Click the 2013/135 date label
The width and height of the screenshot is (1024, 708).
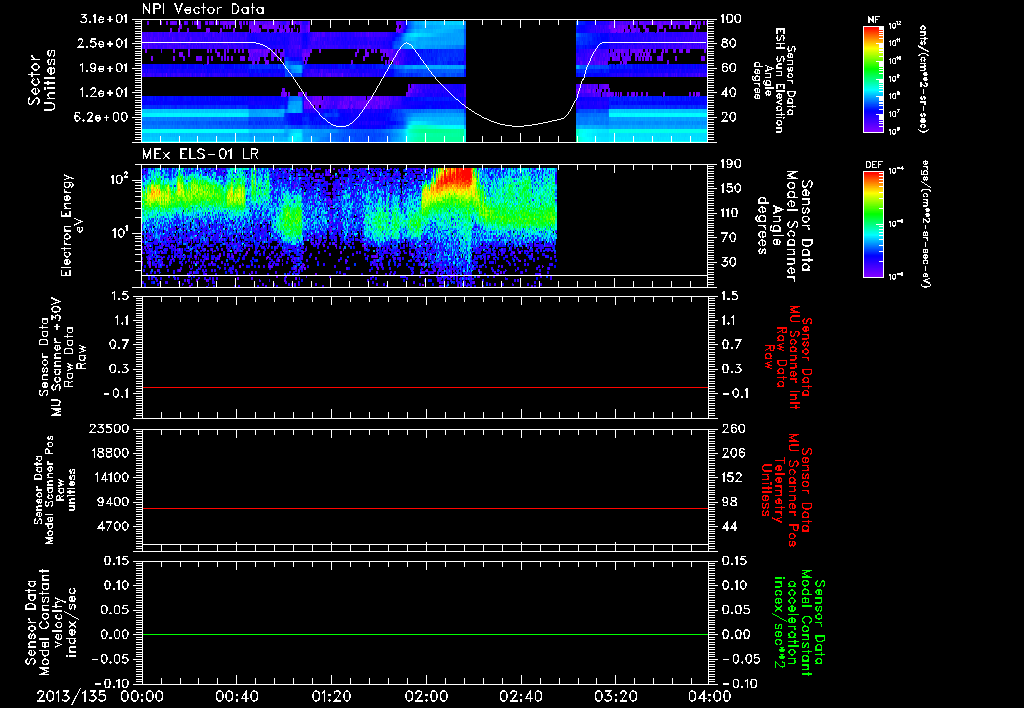tap(71, 696)
